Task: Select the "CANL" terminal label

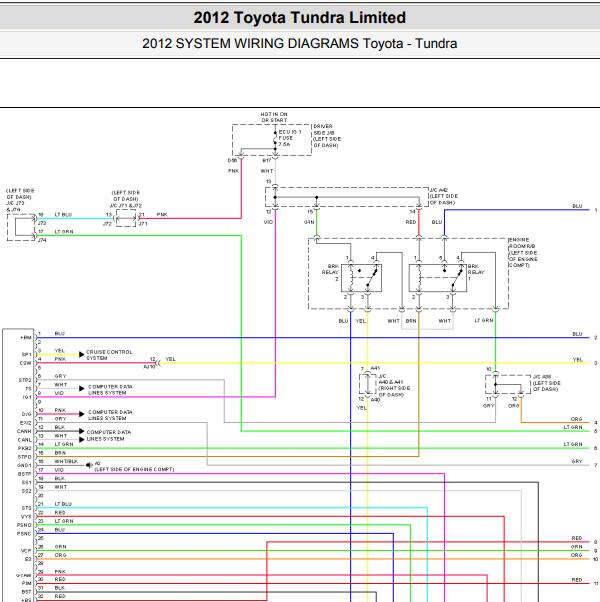Action: tap(25, 440)
